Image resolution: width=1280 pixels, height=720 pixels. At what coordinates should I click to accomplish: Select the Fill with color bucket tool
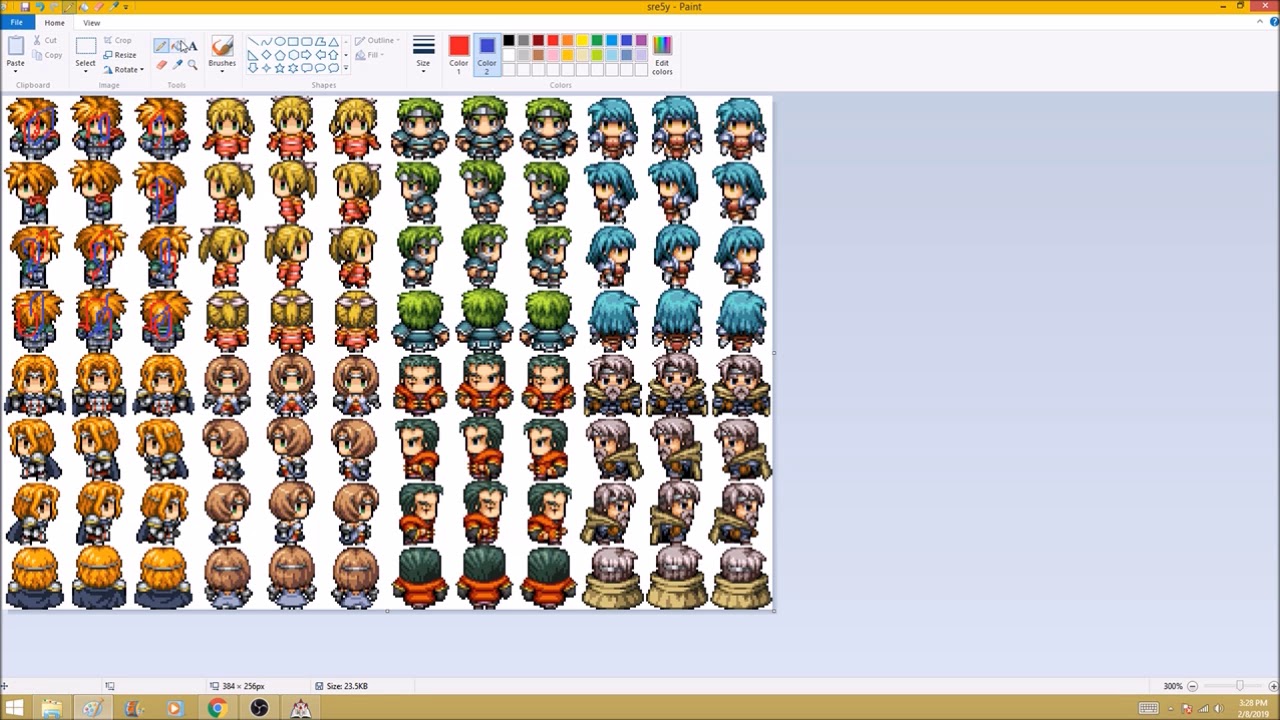(176, 46)
